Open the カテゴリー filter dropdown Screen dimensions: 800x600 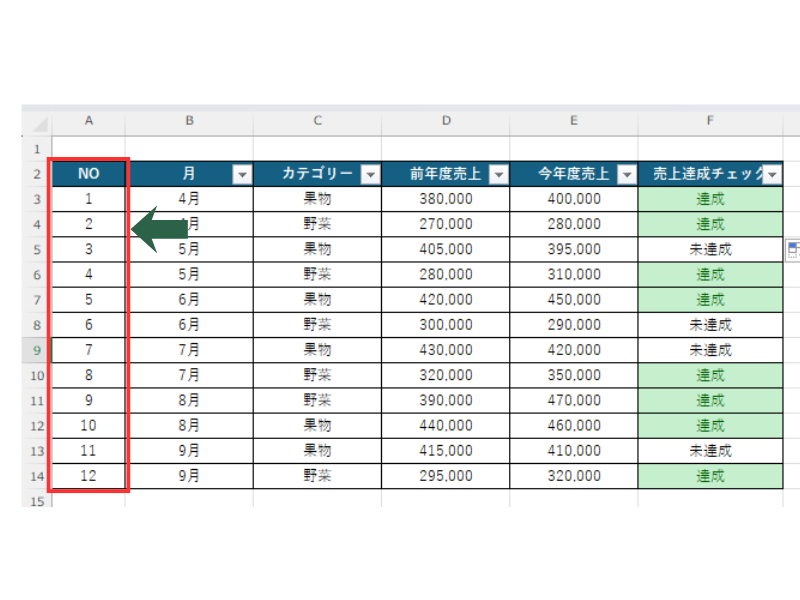point(370,174)
